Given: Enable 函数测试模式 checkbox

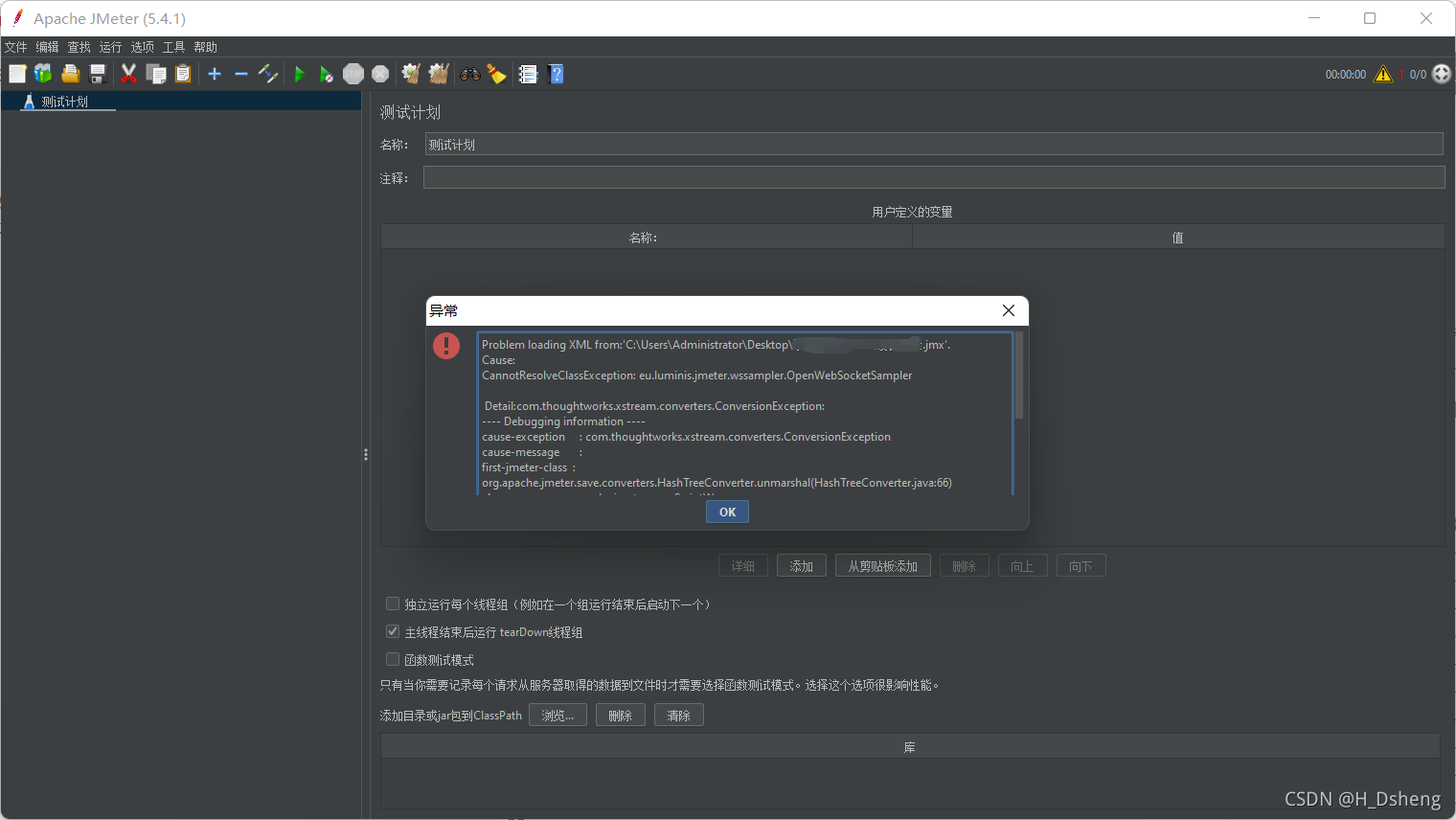Looking at the screenshot, I should coord(393,659).
